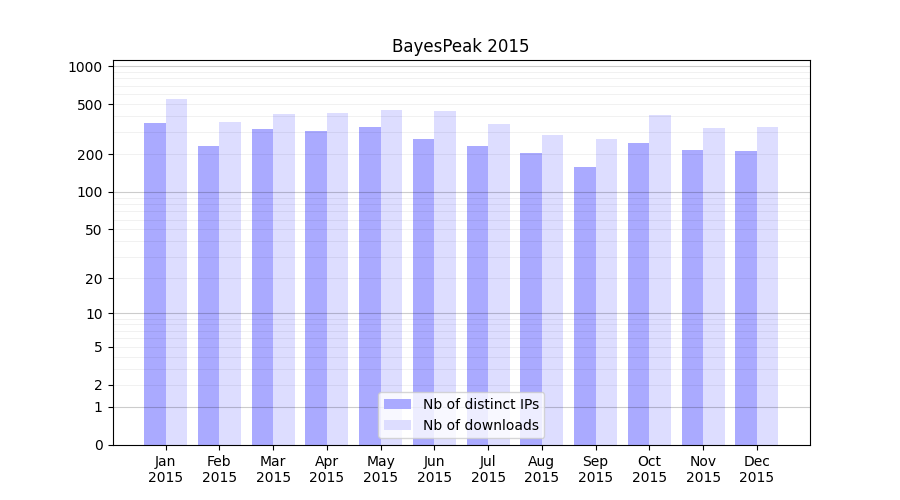
Task: Click the Feb 2015 x-axis label
Action: [x=219, y=469]
